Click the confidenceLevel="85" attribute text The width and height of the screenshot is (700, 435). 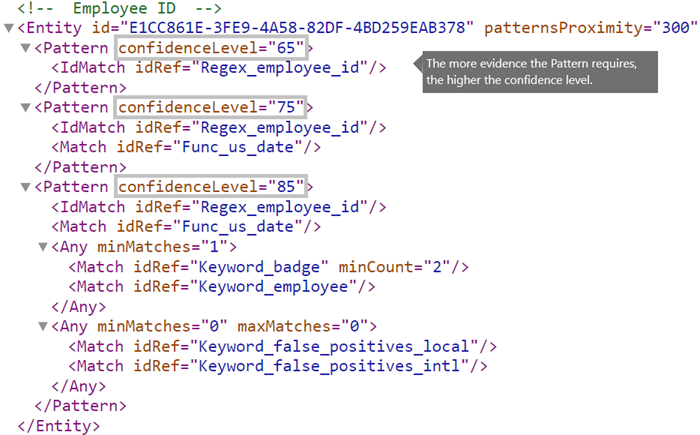pyautogui.click(x=211, y=187)
